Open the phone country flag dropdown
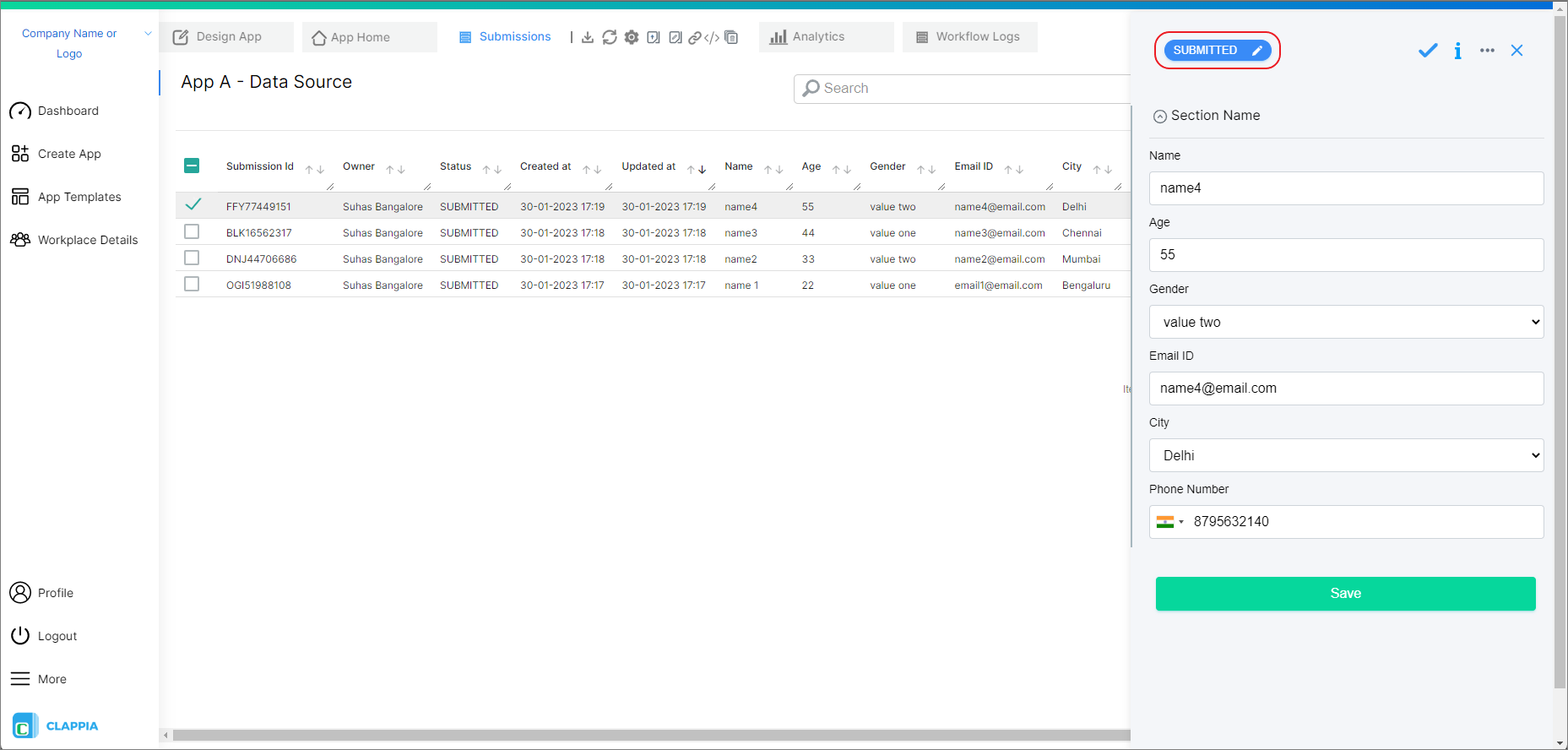The height and width of the screenshot is (750, 1568). 1170,522
